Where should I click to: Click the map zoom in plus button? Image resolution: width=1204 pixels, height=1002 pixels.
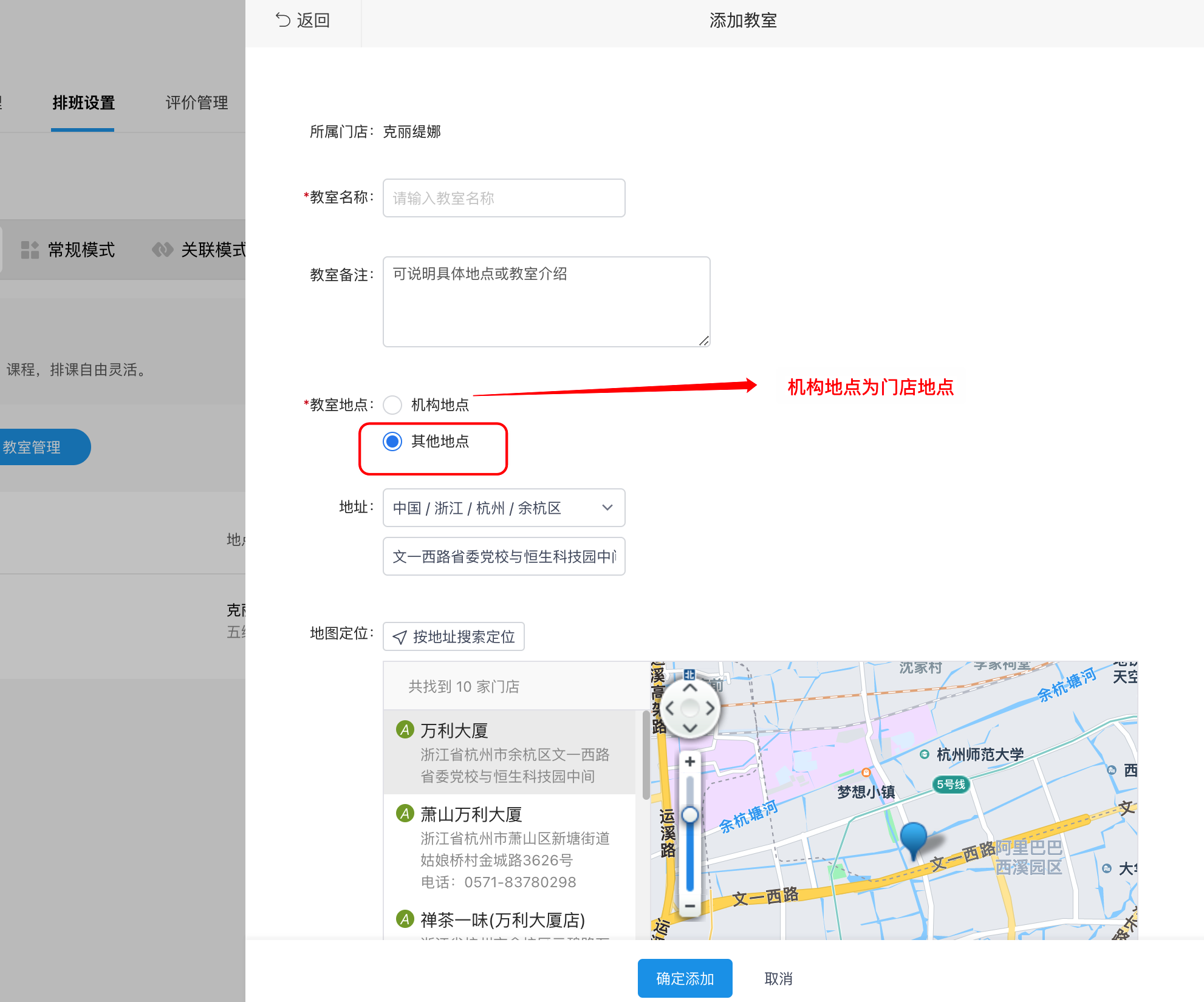pyautogui.click(x=689, y=762)
